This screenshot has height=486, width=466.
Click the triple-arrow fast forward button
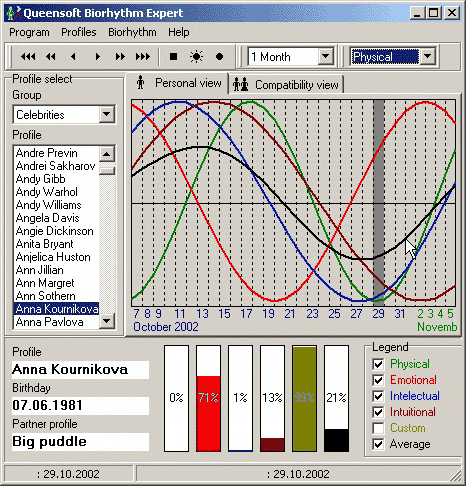[143, 57]
